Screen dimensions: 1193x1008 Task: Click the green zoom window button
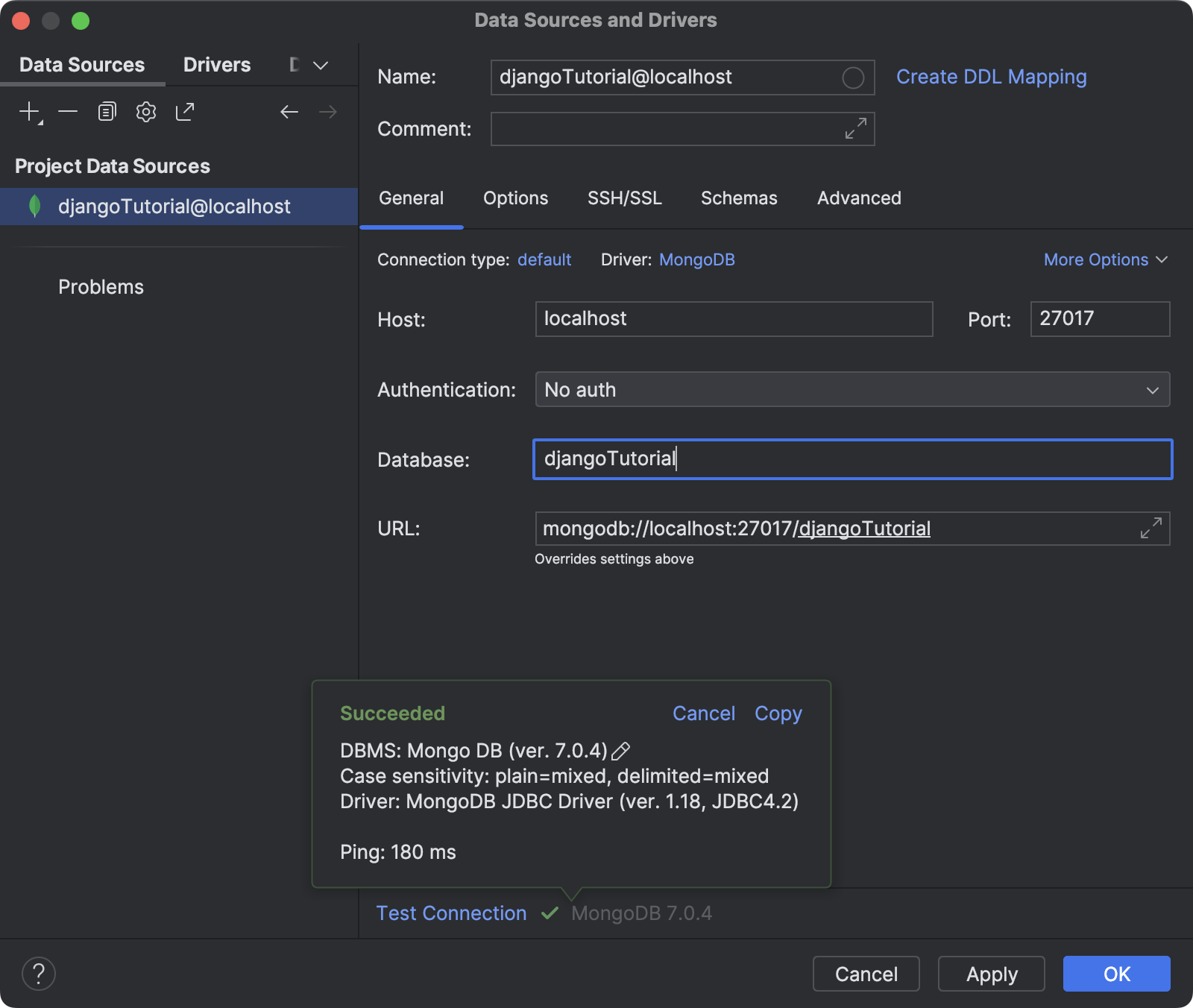point(81,21)
